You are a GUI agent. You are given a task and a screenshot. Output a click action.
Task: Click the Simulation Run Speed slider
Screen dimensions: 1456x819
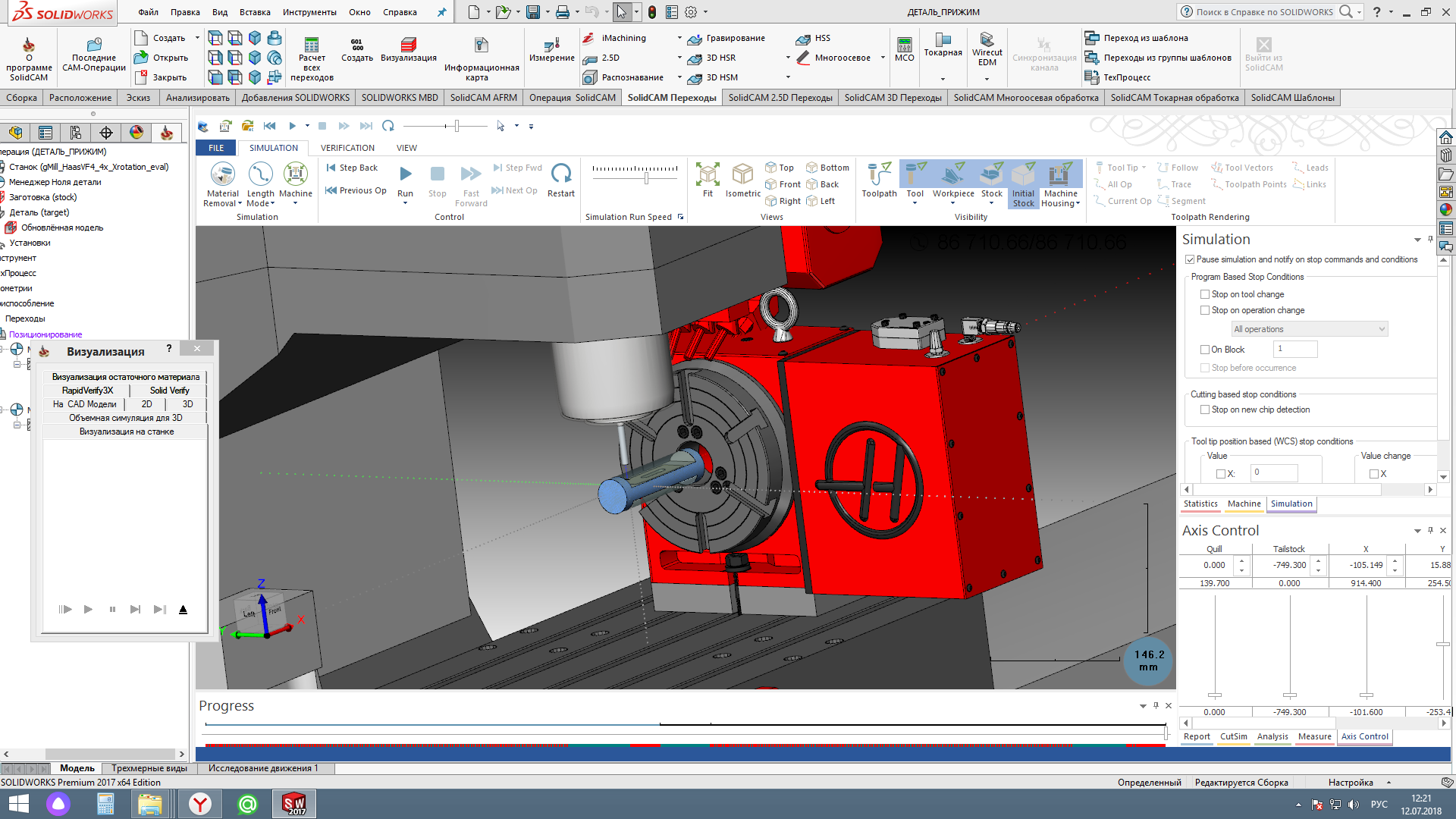click(x=646, y=178)
